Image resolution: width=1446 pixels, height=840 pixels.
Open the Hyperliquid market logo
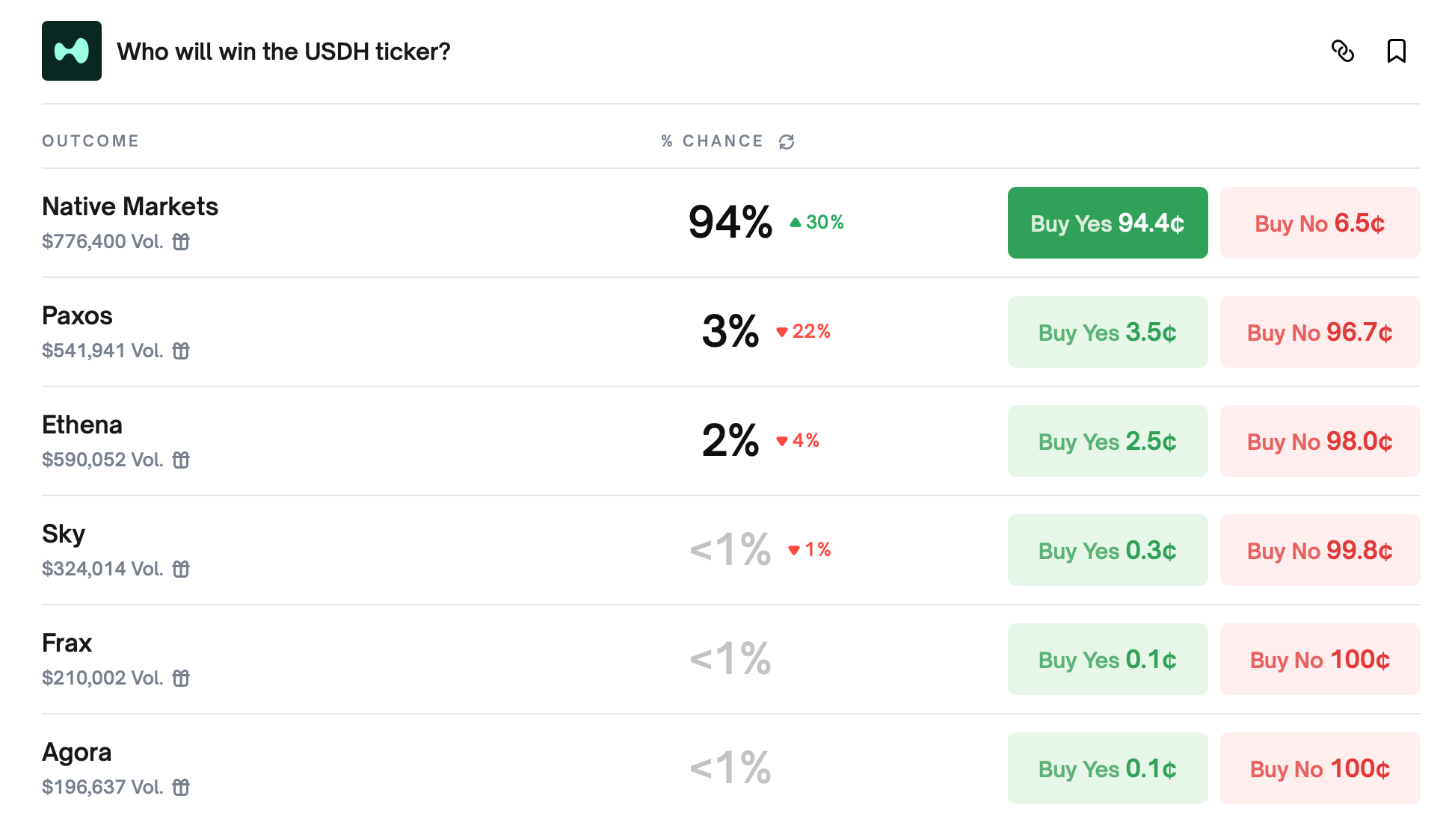click(72, 51)
